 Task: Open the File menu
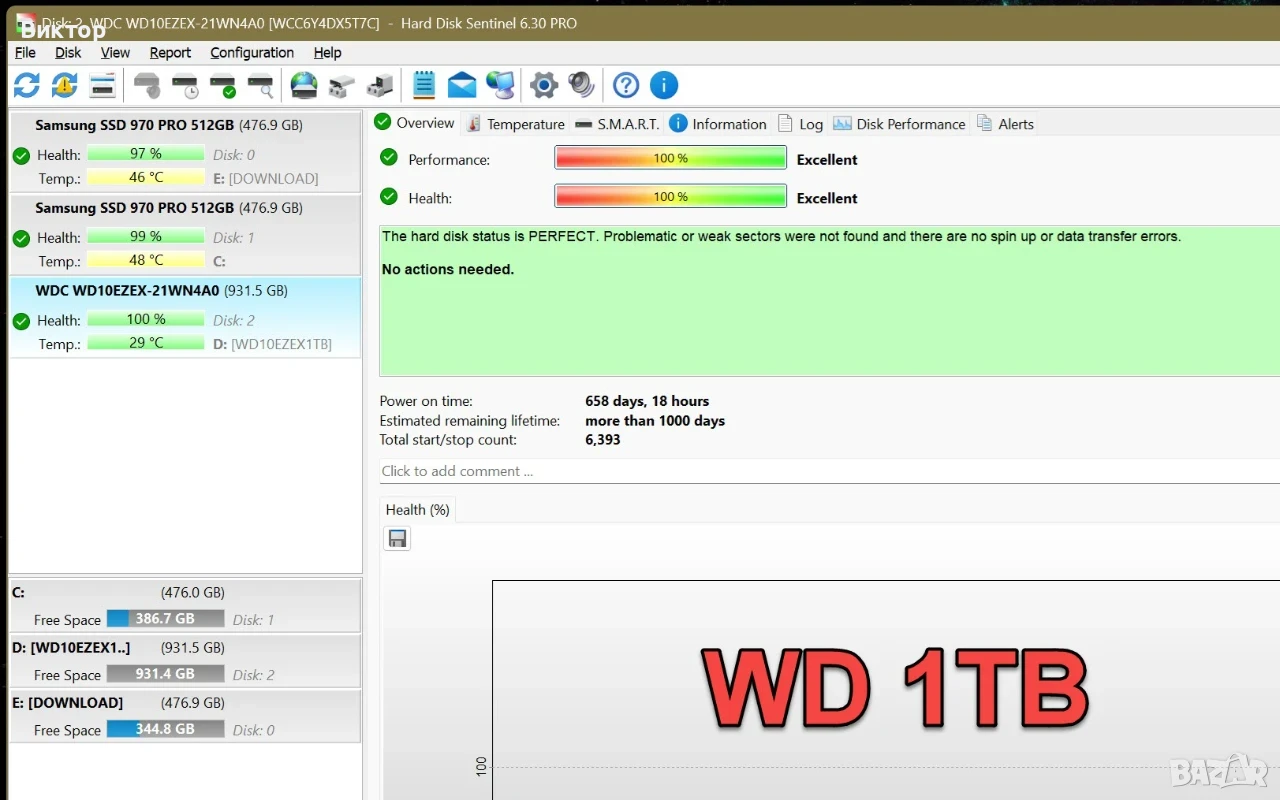(25, 52)
